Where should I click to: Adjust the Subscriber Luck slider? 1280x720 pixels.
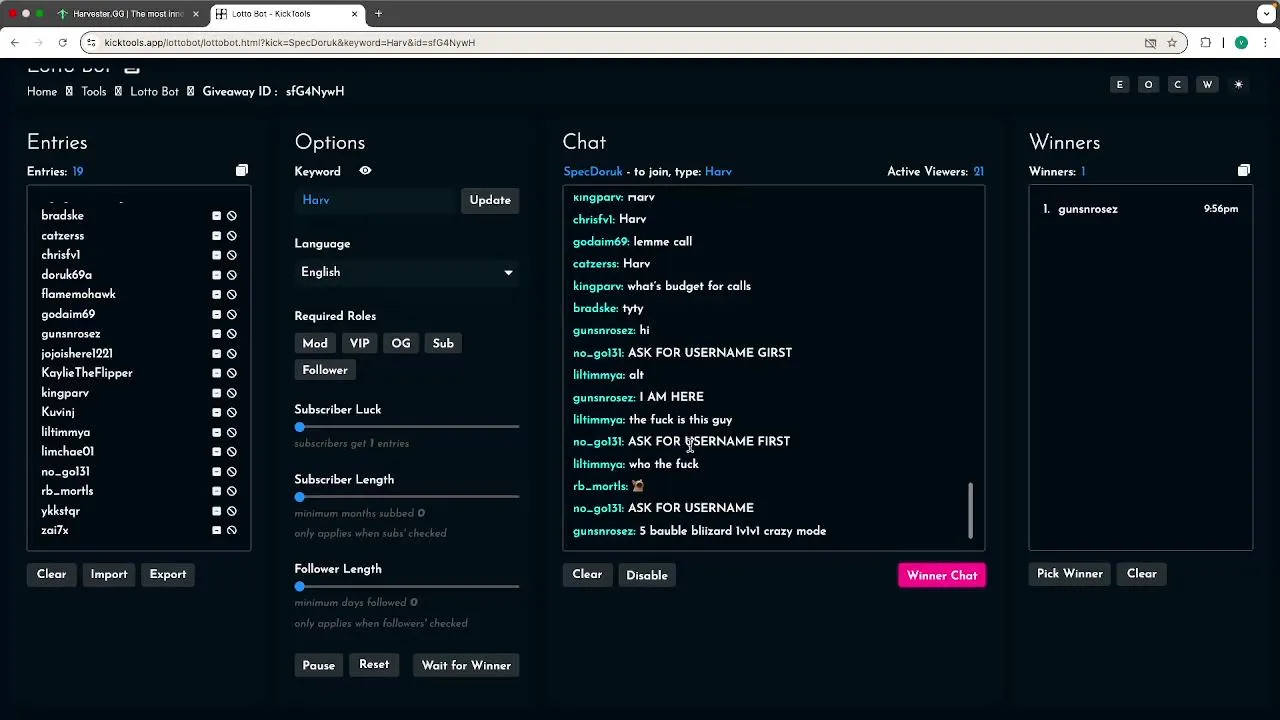tap(407, 427)
